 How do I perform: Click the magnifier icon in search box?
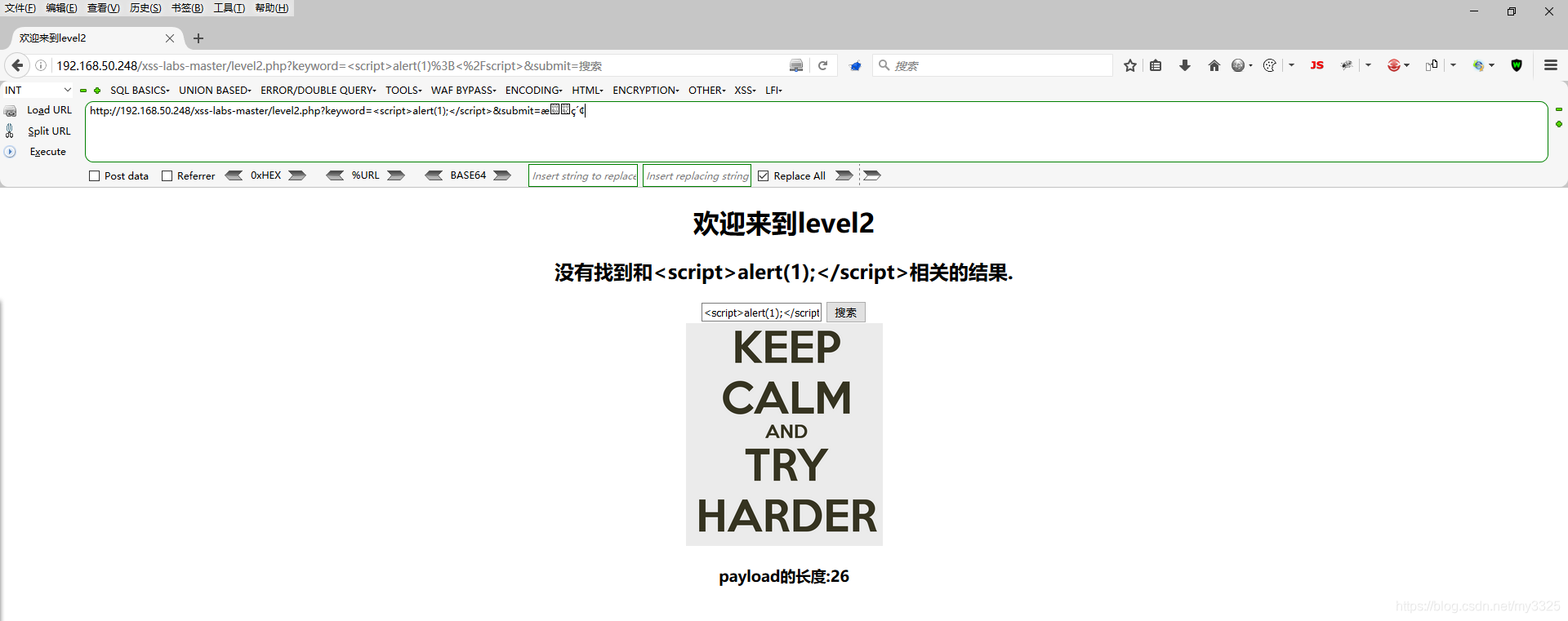pos(884,65)
